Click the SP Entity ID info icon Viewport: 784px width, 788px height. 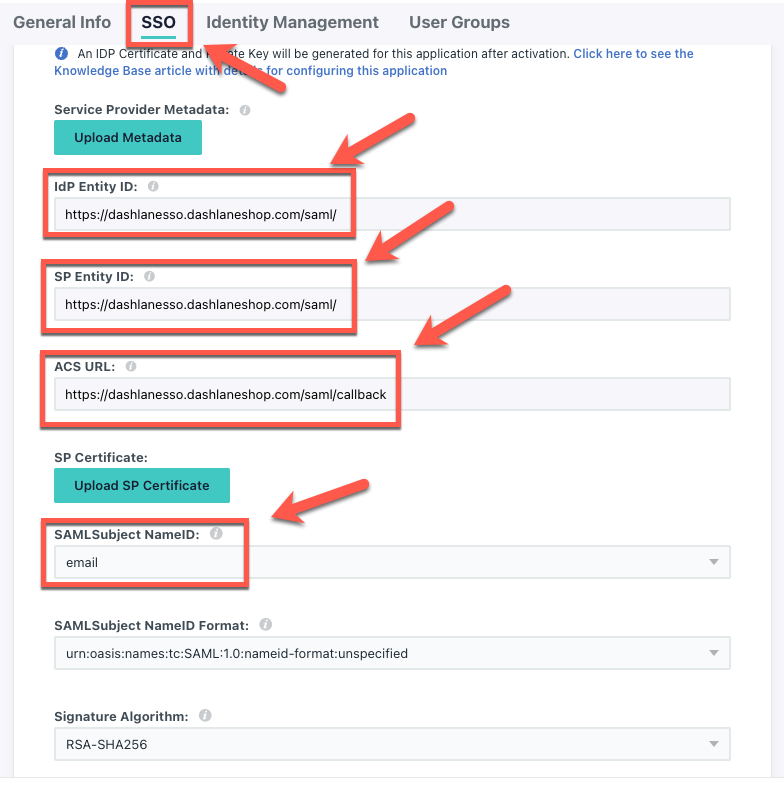tap(149, 276)
